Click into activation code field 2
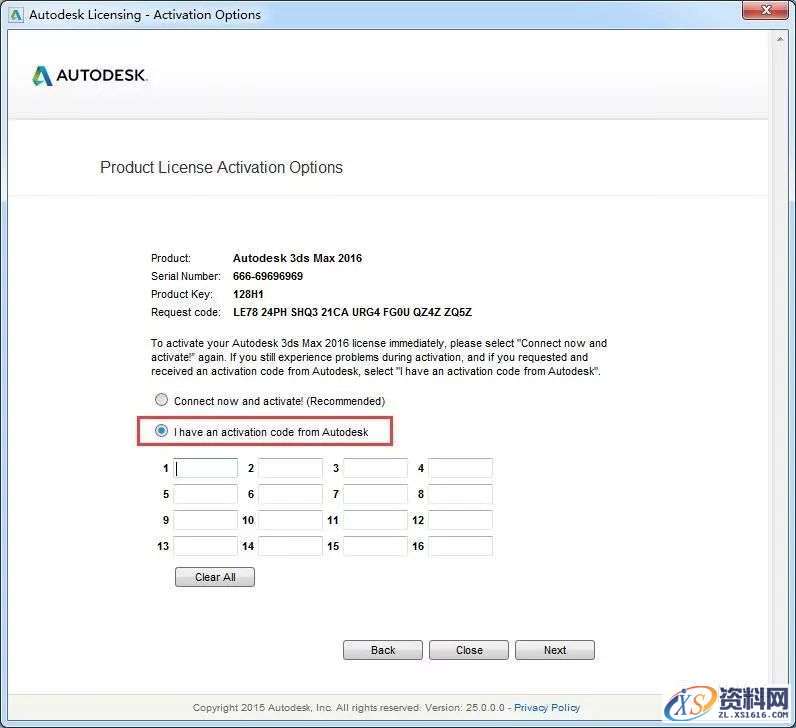Viewport: 796px width, 728px height. click(291, 468)
